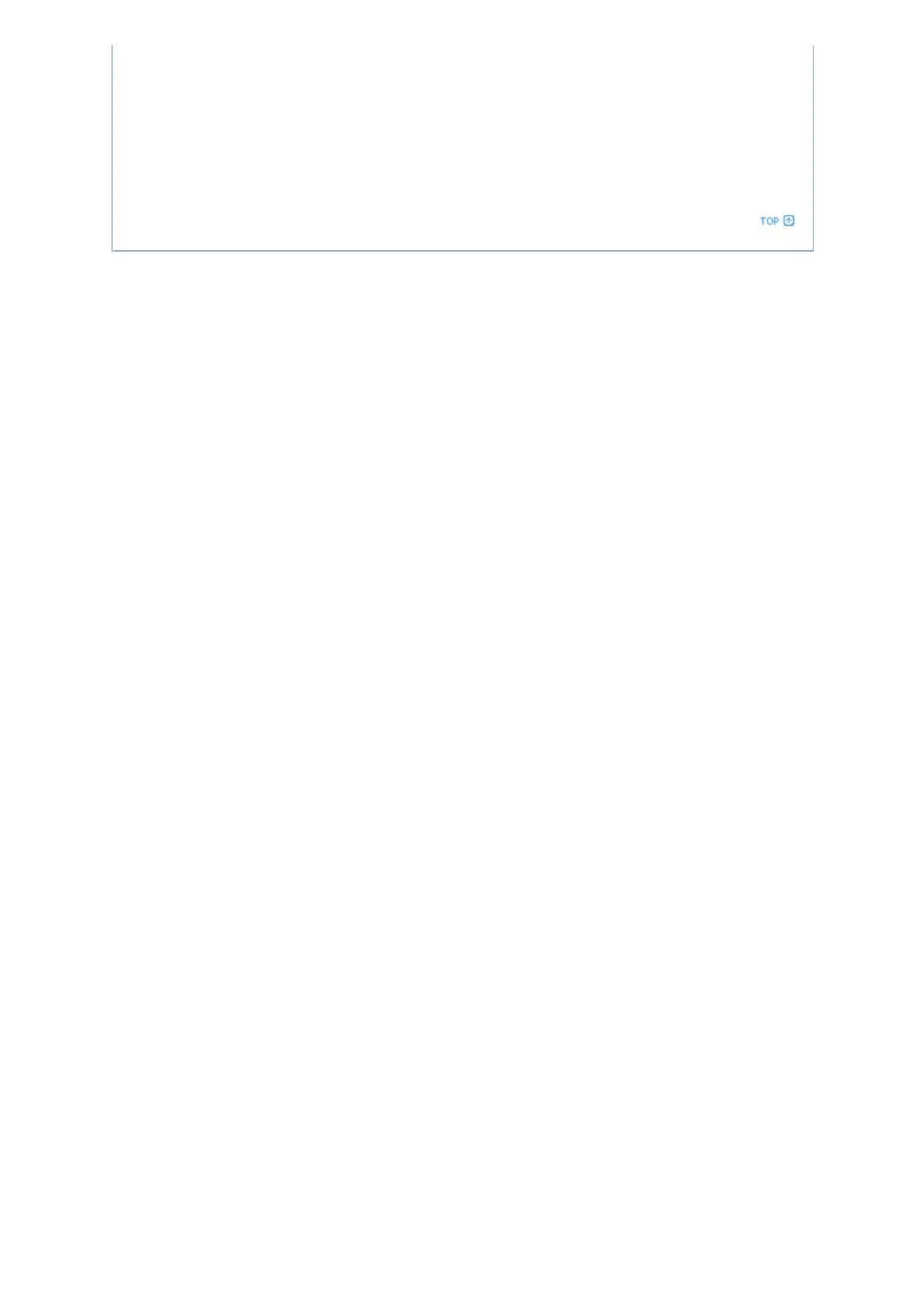924x1308 pixels.
Task: Click the blue TOP navigation text
Action: 769,221
